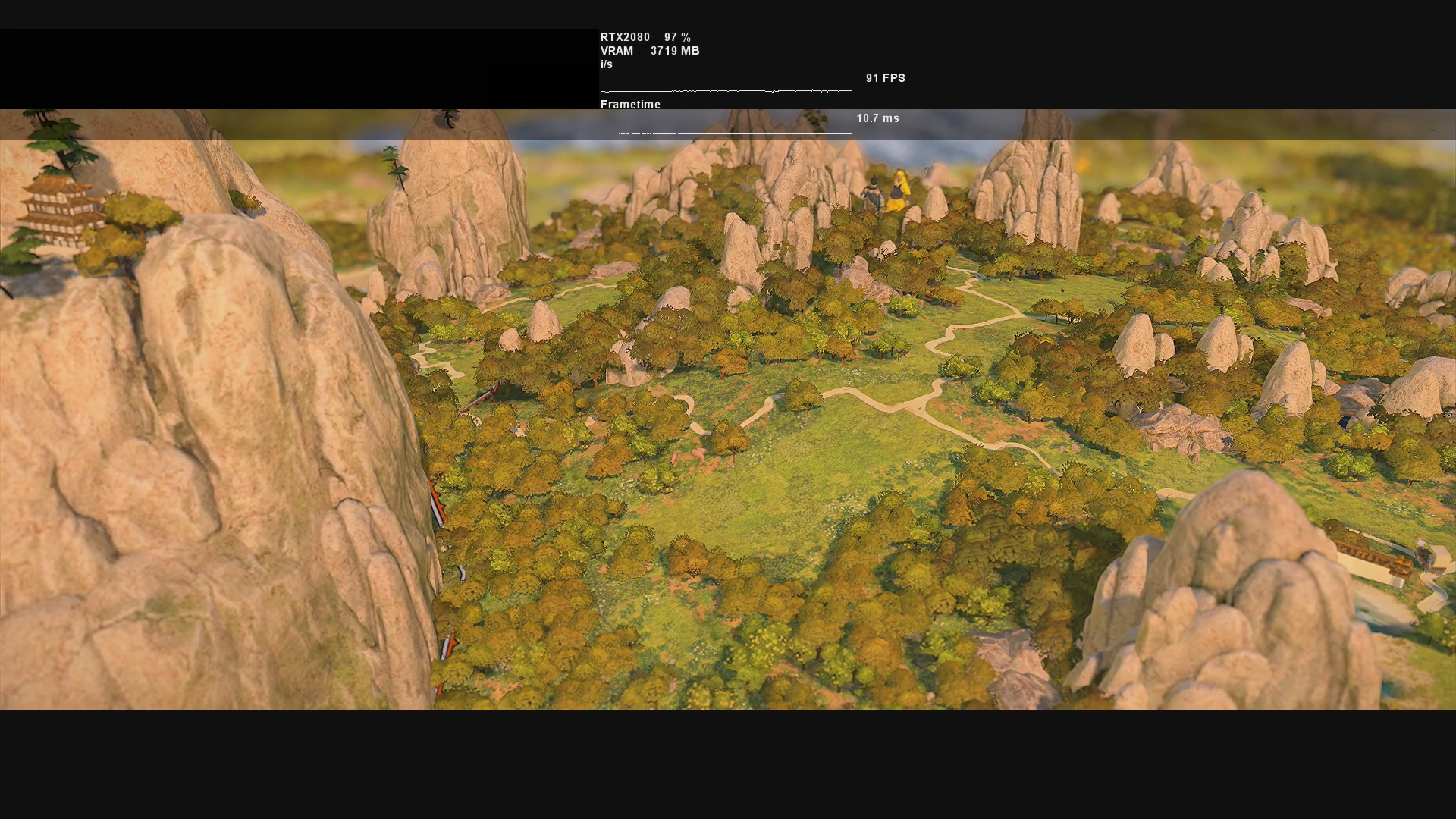Click the 91 FPS readout
Image resolution: width=1456 pixels, height=819 pixels.
pos(886,78)
